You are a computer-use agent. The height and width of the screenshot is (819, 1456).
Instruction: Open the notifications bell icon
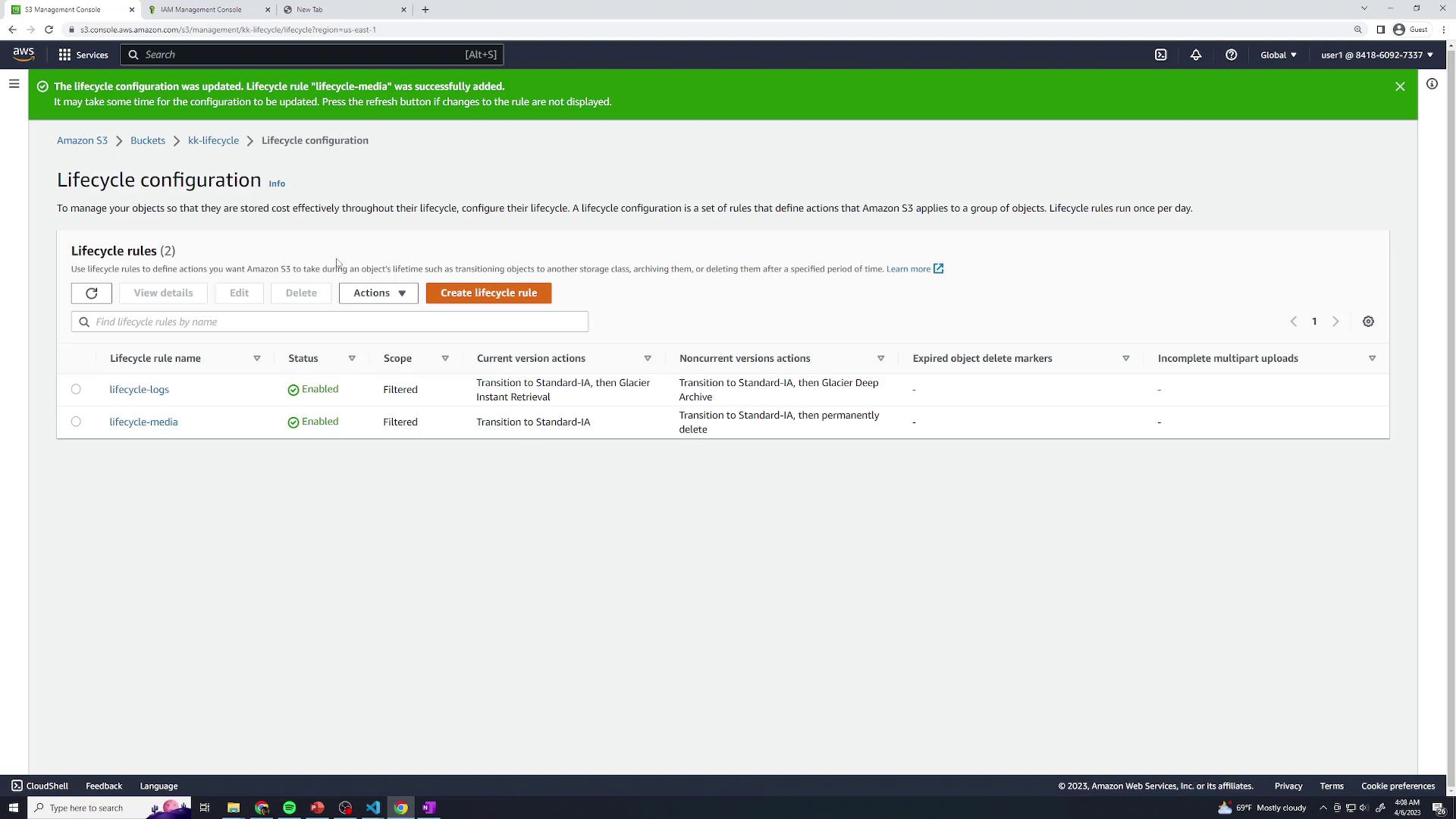(x=1196, y=55)
